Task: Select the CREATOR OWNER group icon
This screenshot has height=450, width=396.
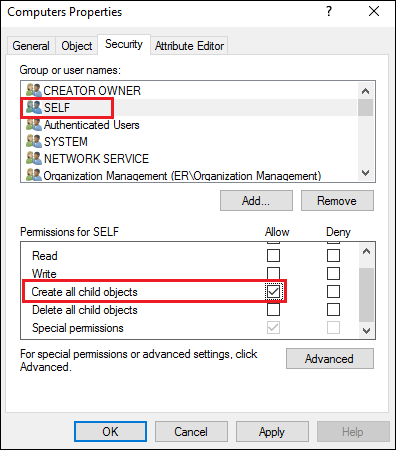Action: click(34, 90)
